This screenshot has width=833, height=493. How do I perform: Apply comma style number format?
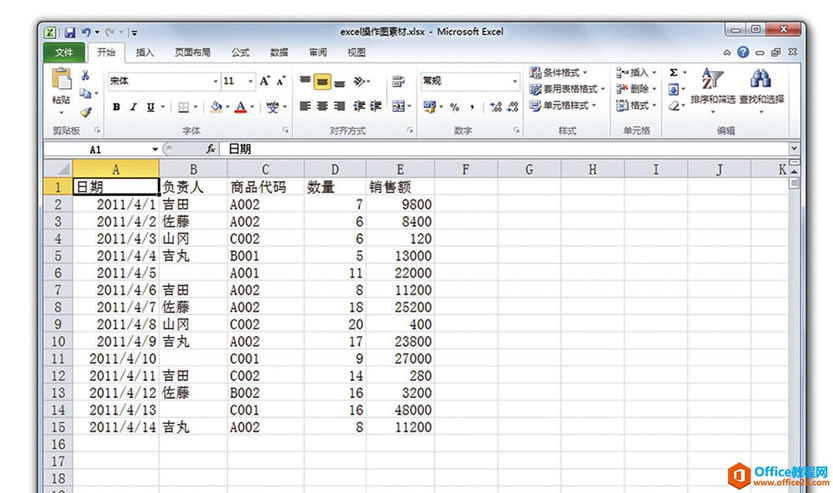point(472,107)
